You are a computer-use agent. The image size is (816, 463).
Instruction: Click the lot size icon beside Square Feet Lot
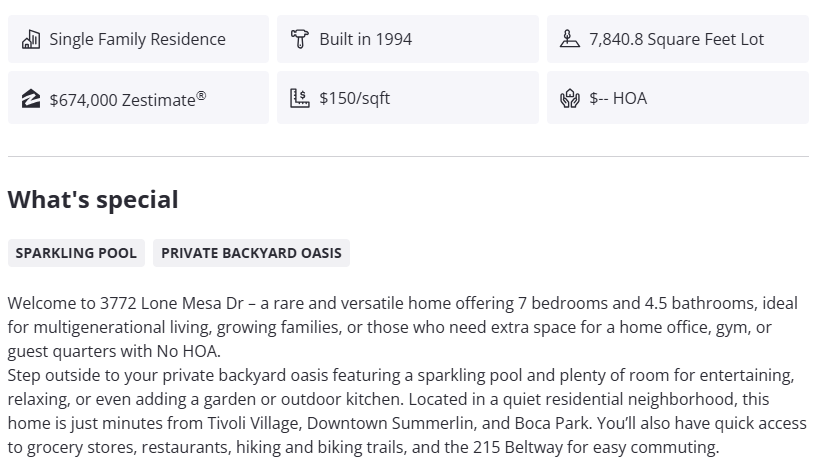tap(569, 39)
